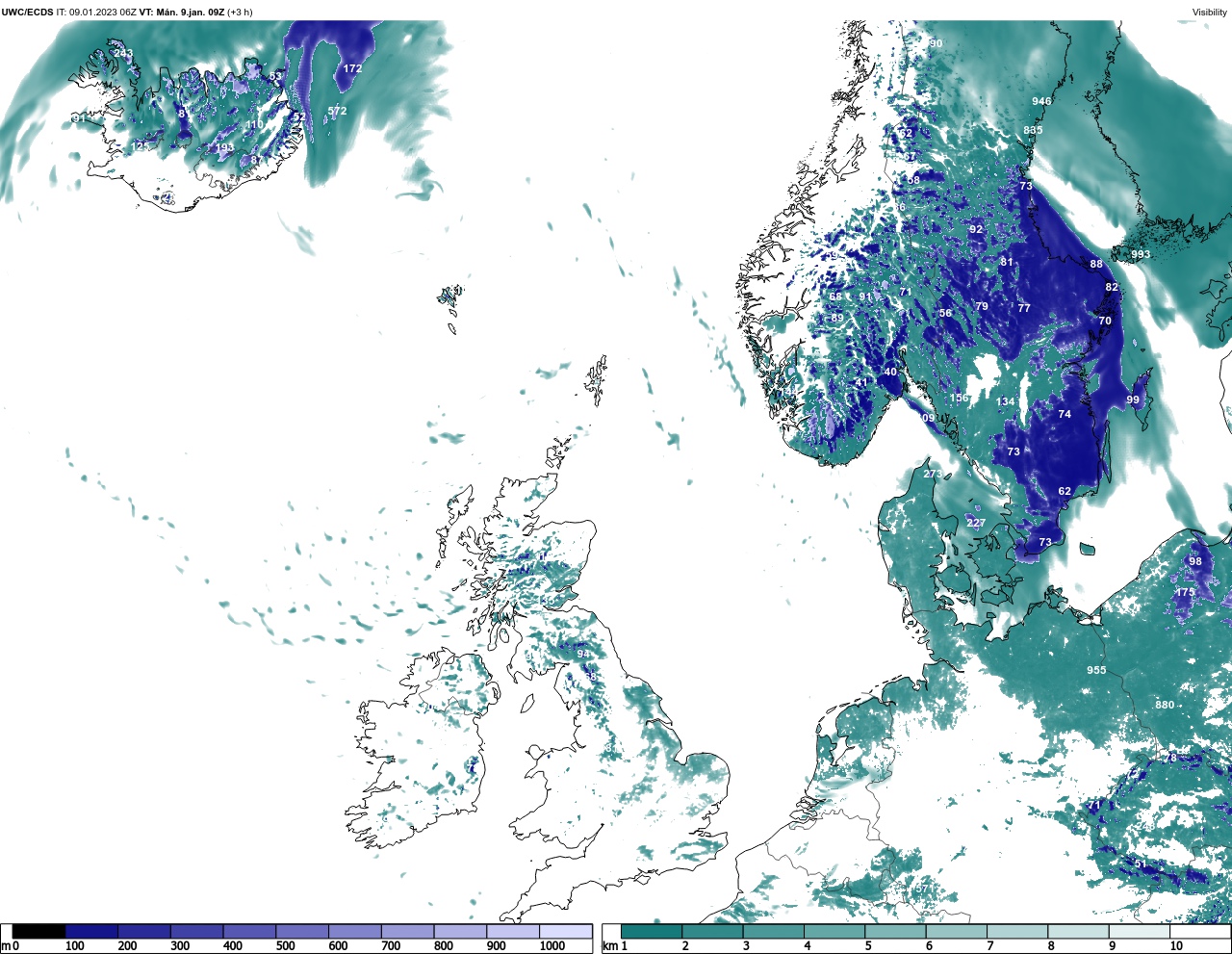
Task: Click the '175' value near the Baltic coast
Action: (x=1185, y=592)
